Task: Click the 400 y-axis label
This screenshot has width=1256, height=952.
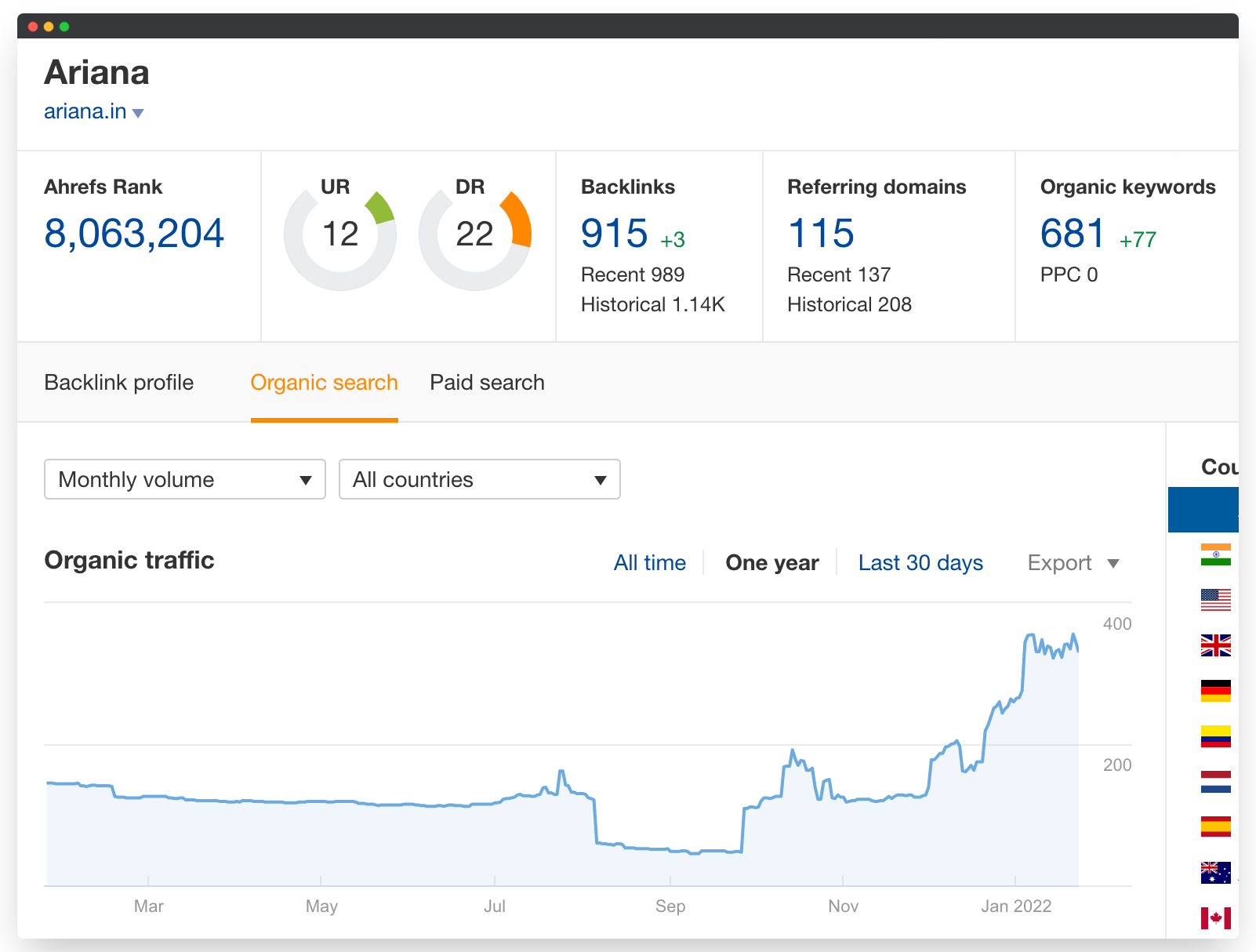Action: pyautogui.click(x=1117, y=624)
